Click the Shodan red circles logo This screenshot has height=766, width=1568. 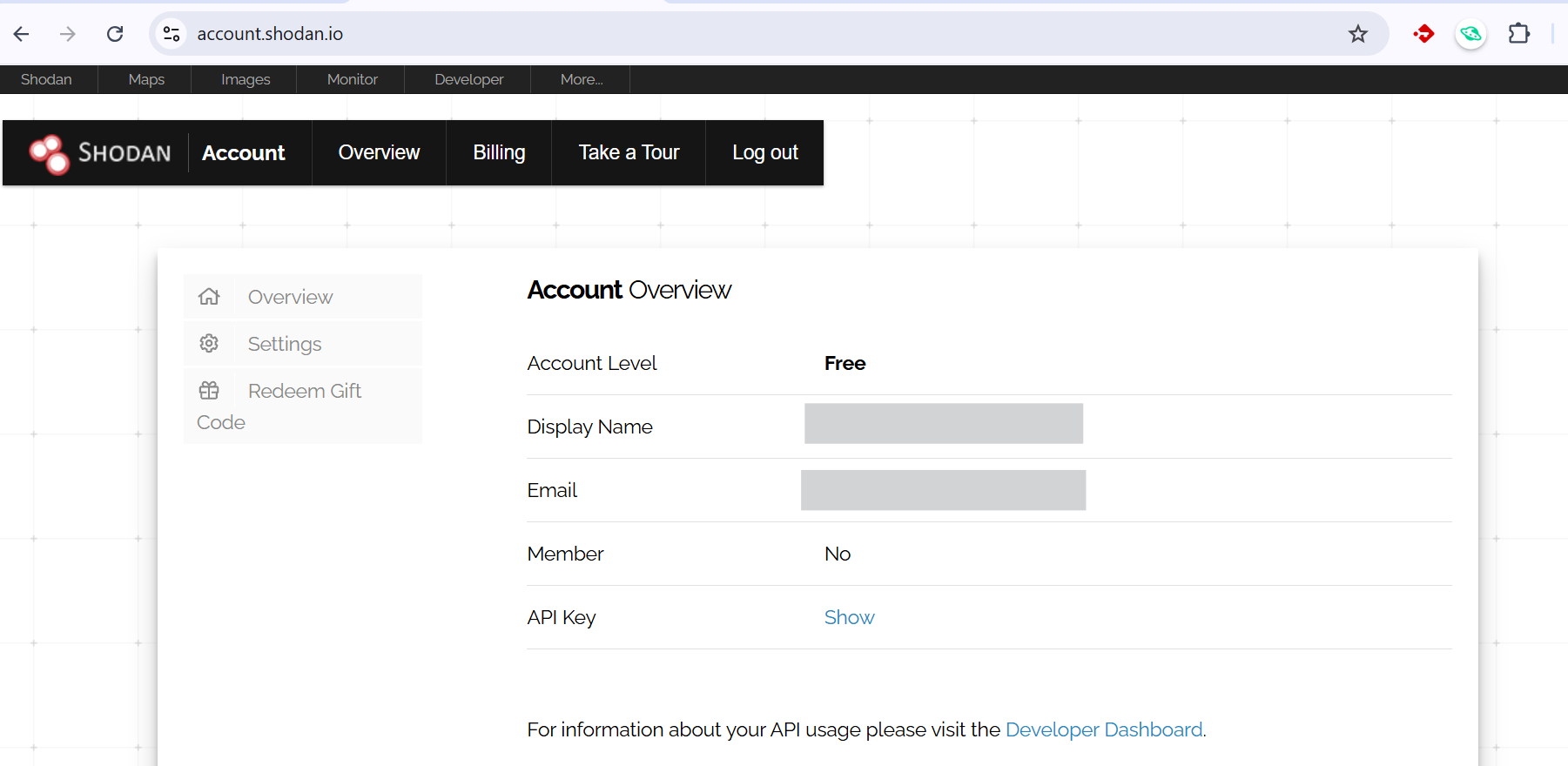(50, 154)
